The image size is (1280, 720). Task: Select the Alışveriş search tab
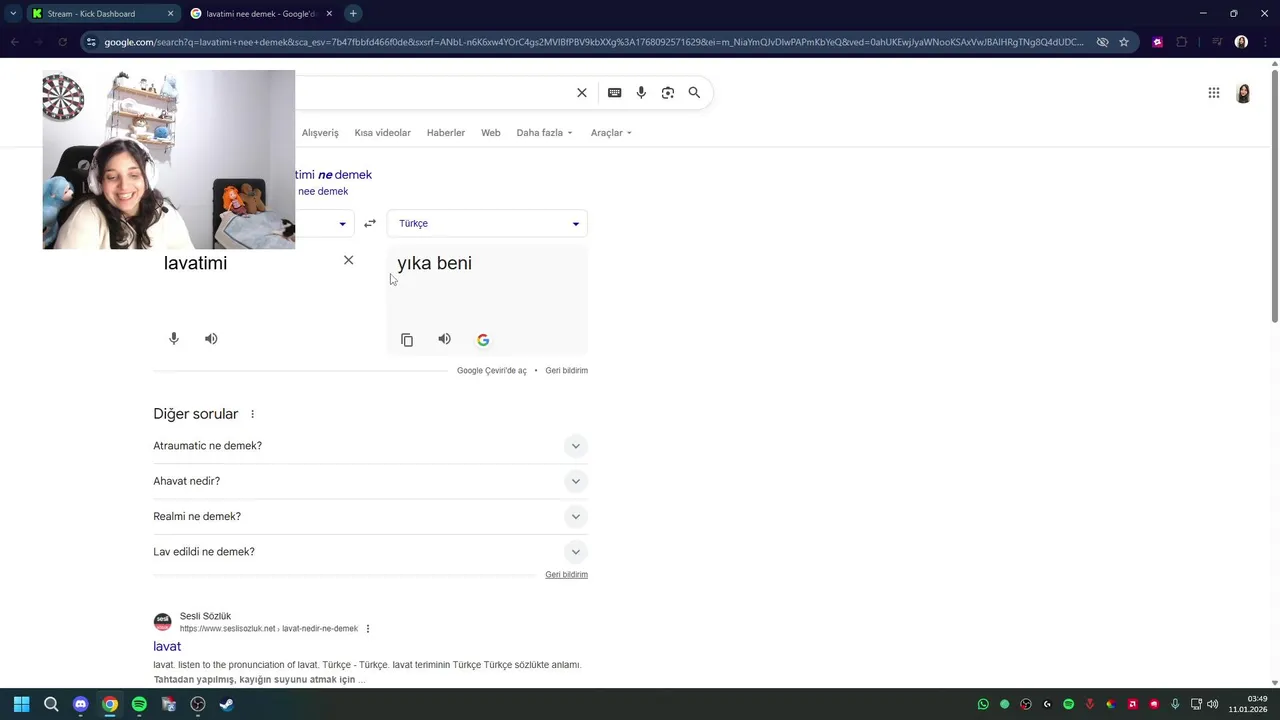point(320,133)
